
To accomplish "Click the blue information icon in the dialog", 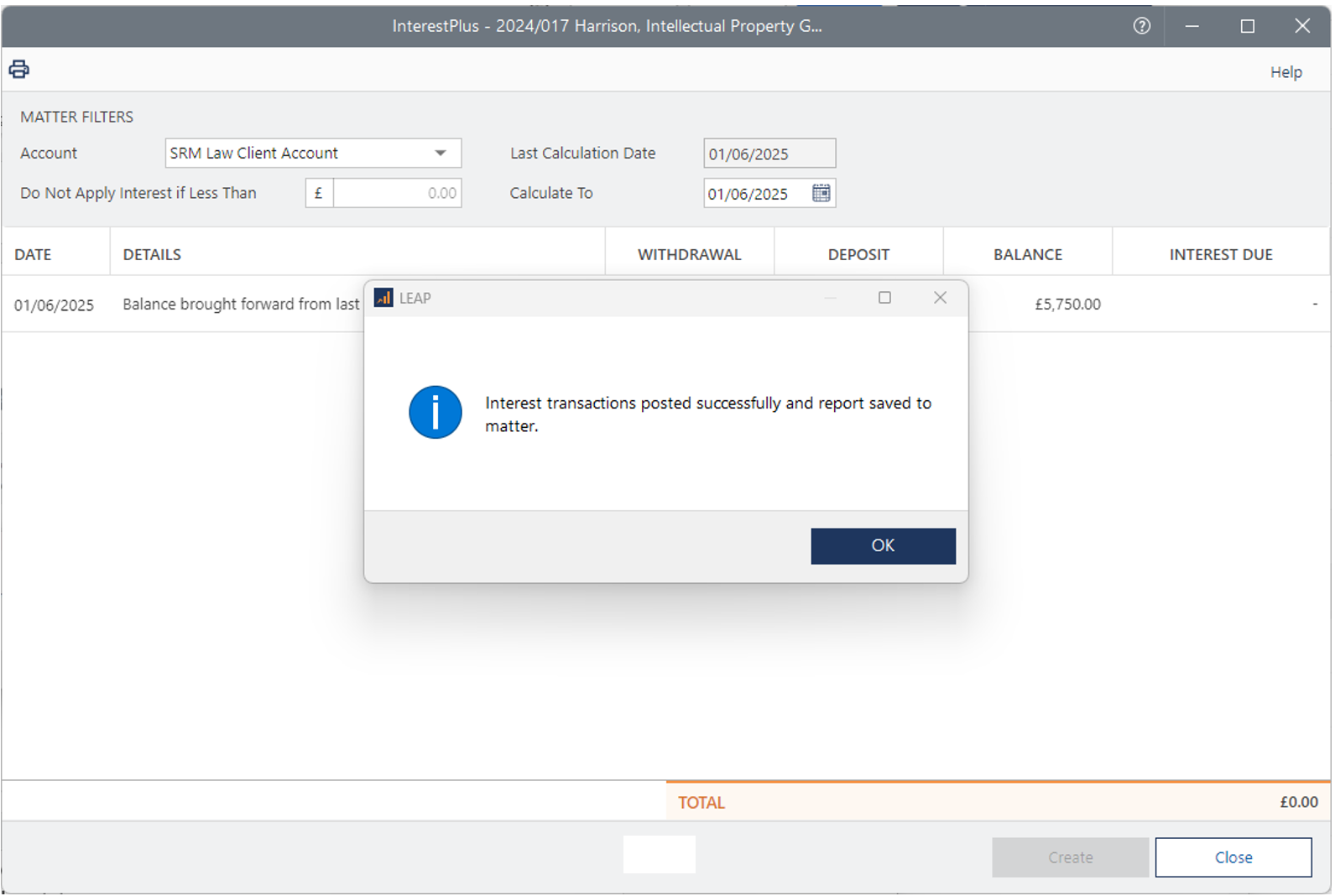I will click(435, 413).
